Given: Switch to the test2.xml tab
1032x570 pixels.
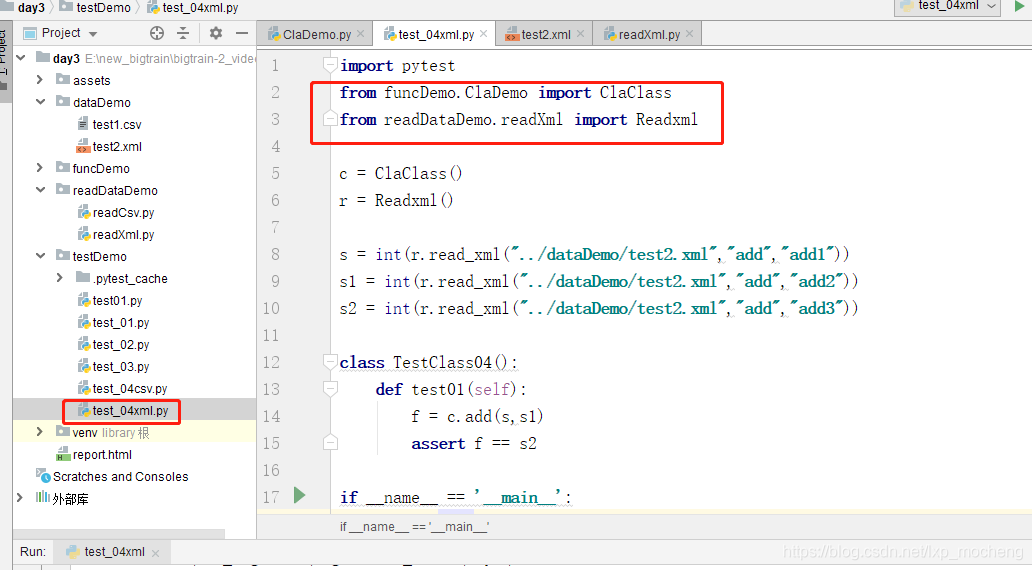Looking at the screenshot, I should point(545,34).
